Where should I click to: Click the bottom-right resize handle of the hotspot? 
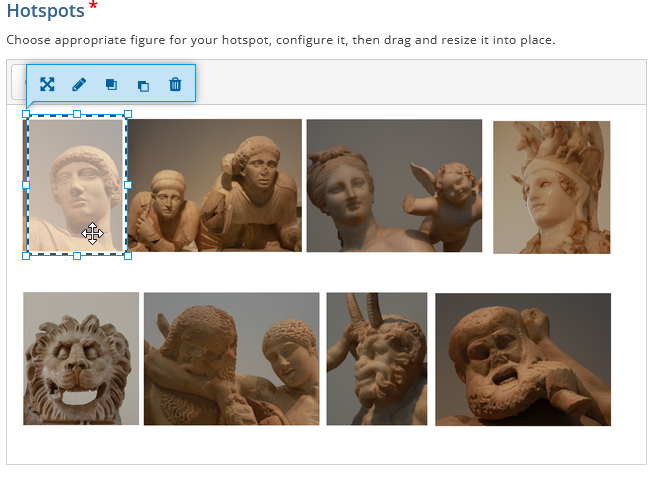(127, 256)
